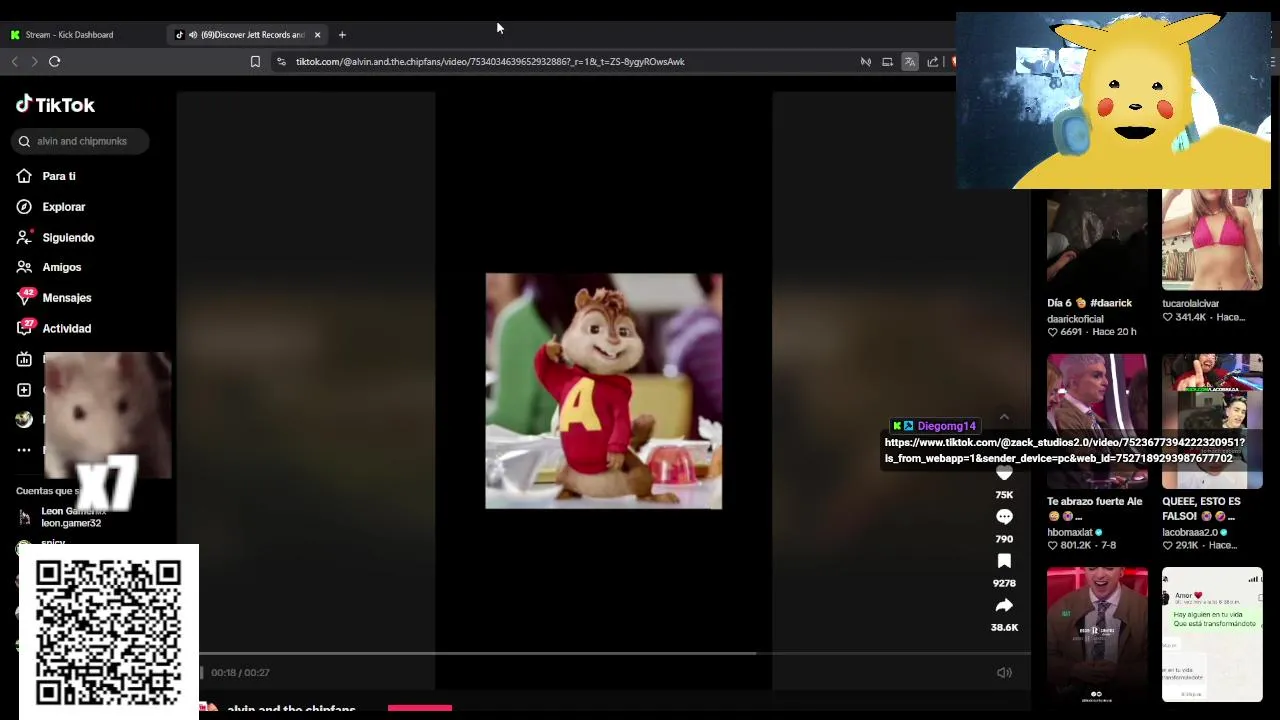
Task: Open Te abrazo fuerte Ale video thumbnail
Action: click(1097, 421)
